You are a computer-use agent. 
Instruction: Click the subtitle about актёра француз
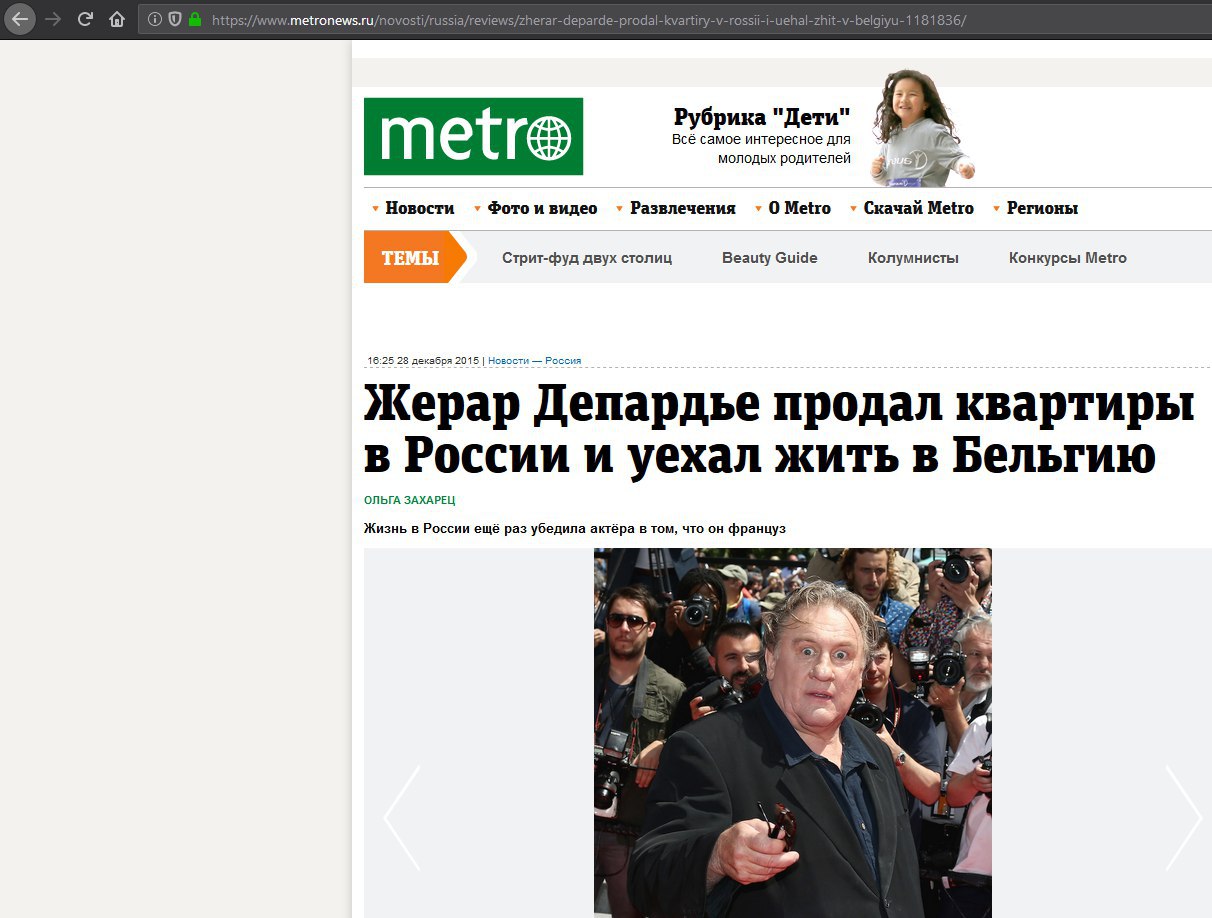click(x=575, y=528)
